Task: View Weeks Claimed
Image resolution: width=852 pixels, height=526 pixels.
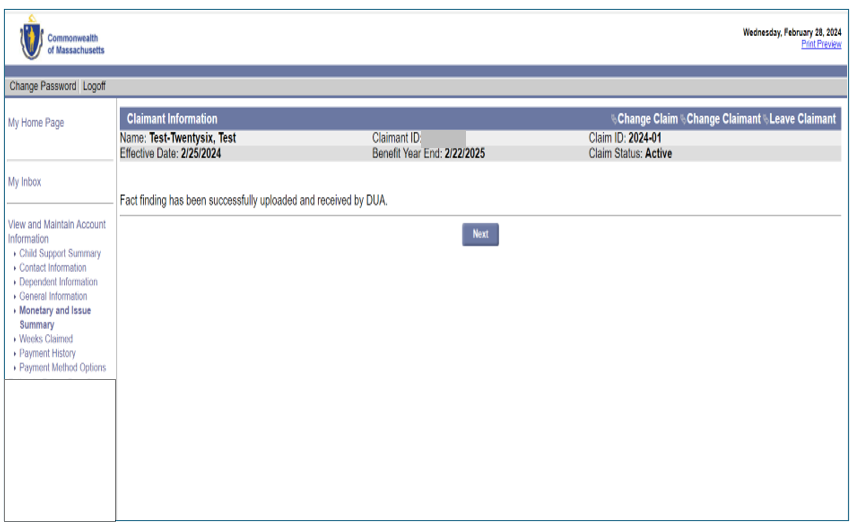Action: pyautogui.click(x=46, y=339)
